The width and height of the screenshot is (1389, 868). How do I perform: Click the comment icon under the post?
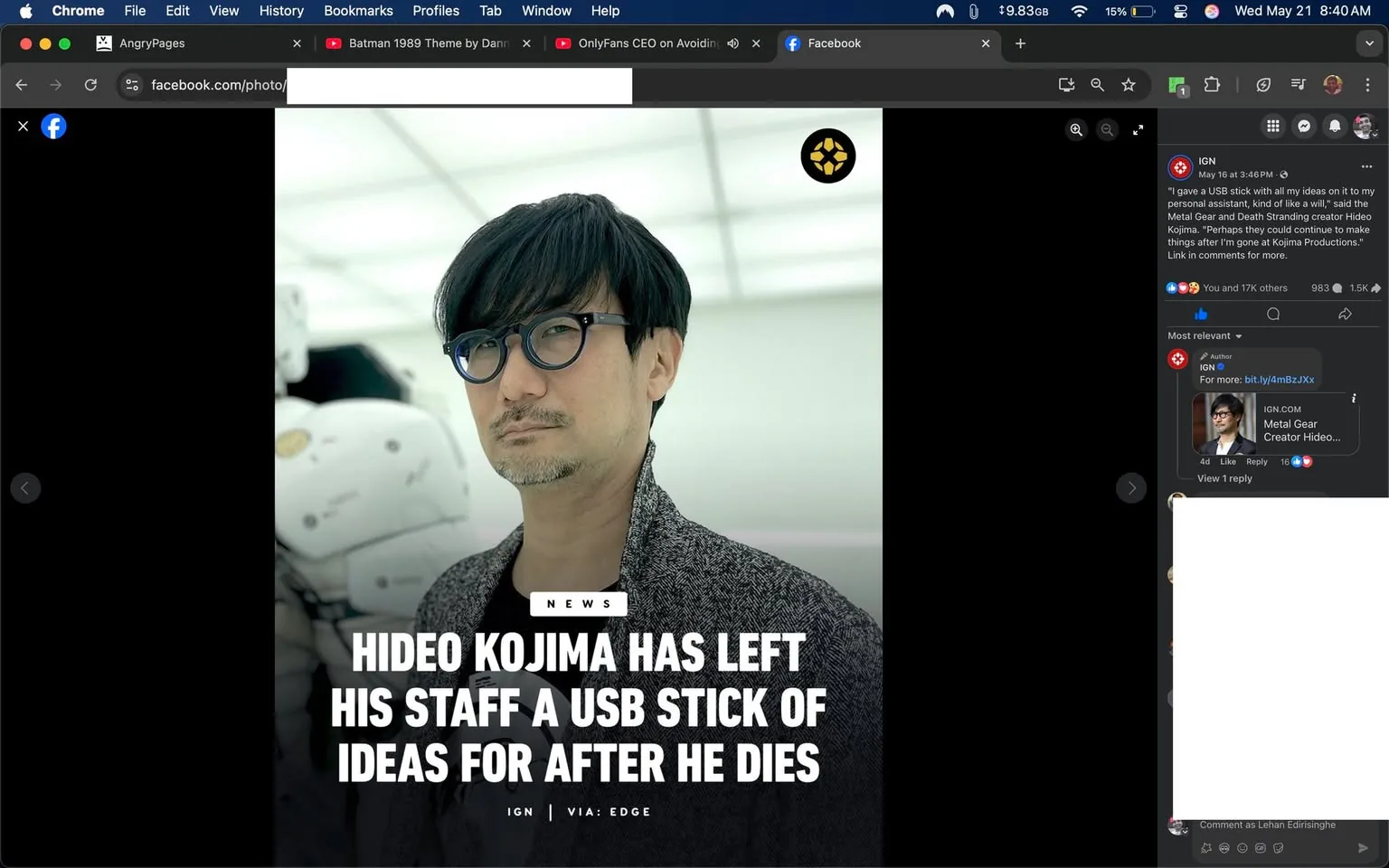pos(1273,314)
